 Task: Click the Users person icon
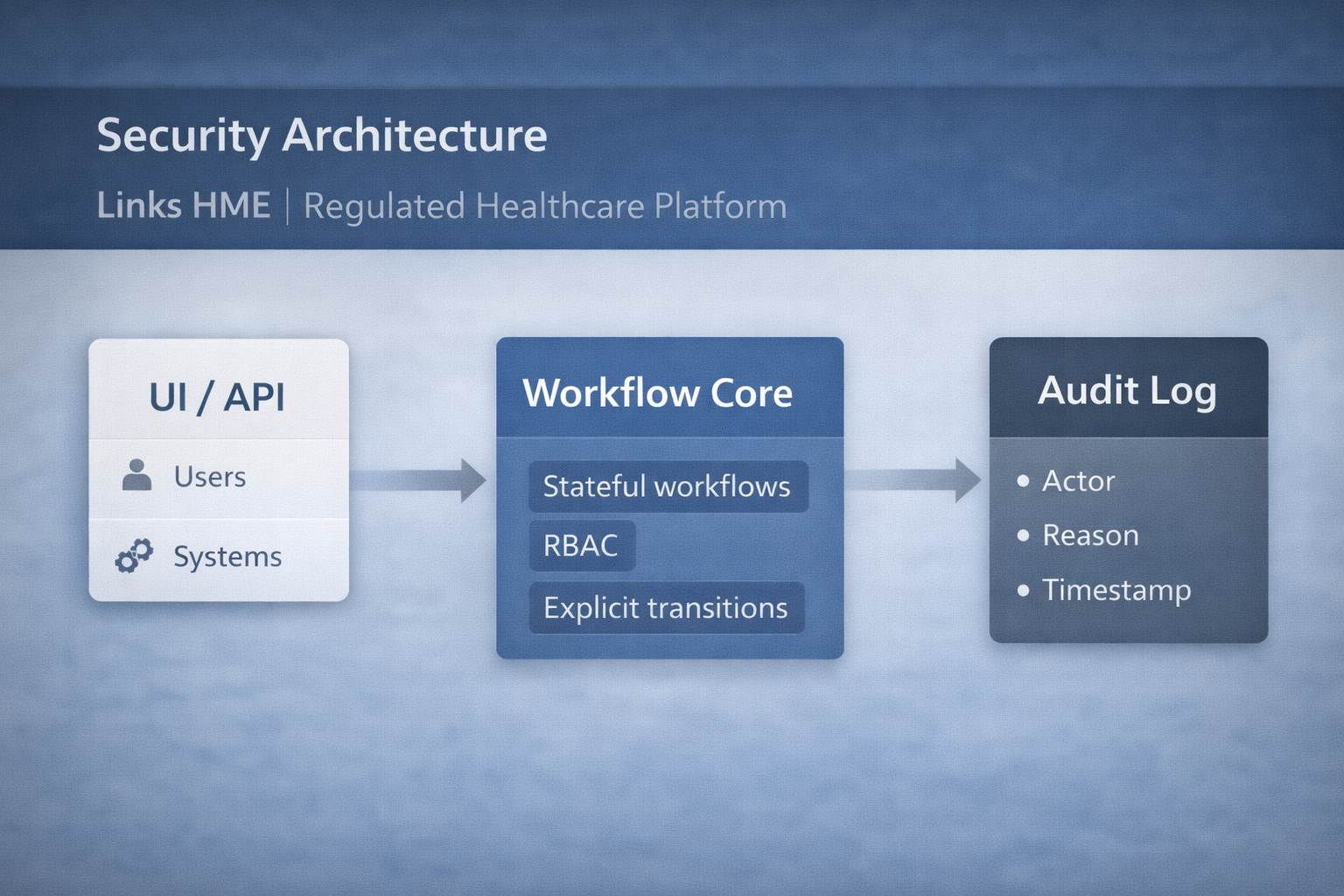click(x=136, y=475)
